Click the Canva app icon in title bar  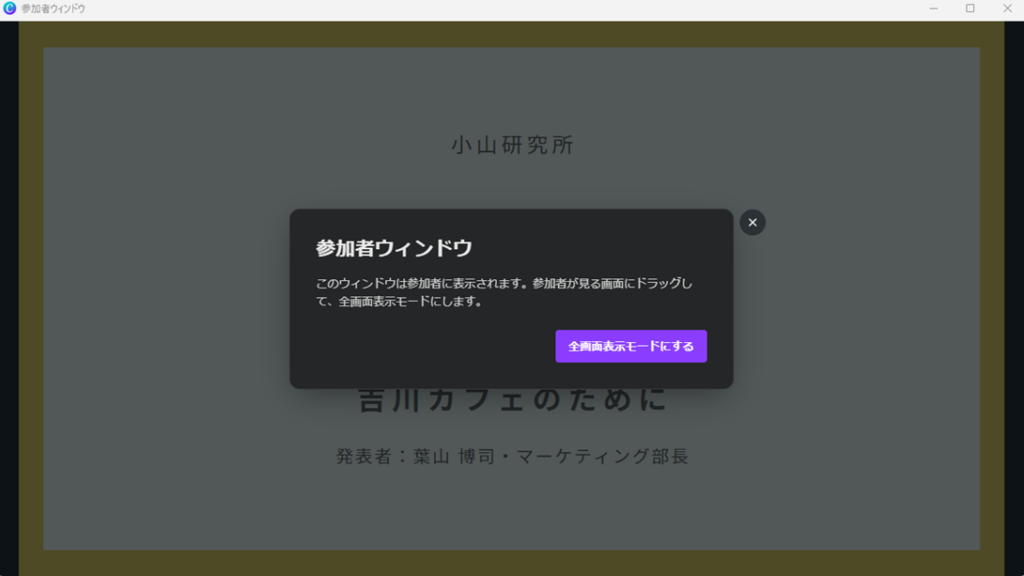pos(10,8)
